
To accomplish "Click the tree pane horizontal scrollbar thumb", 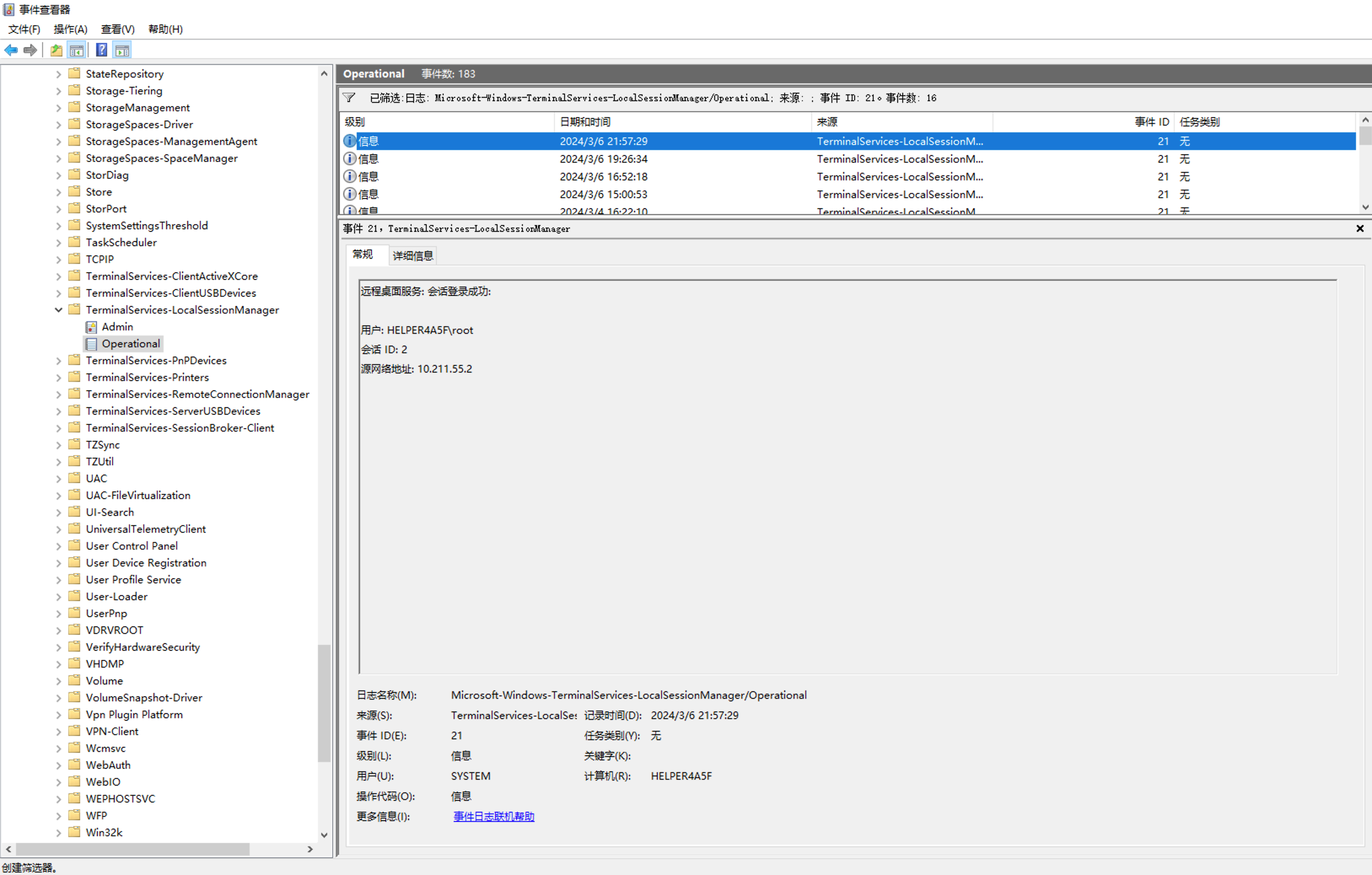I will (132, 849).
